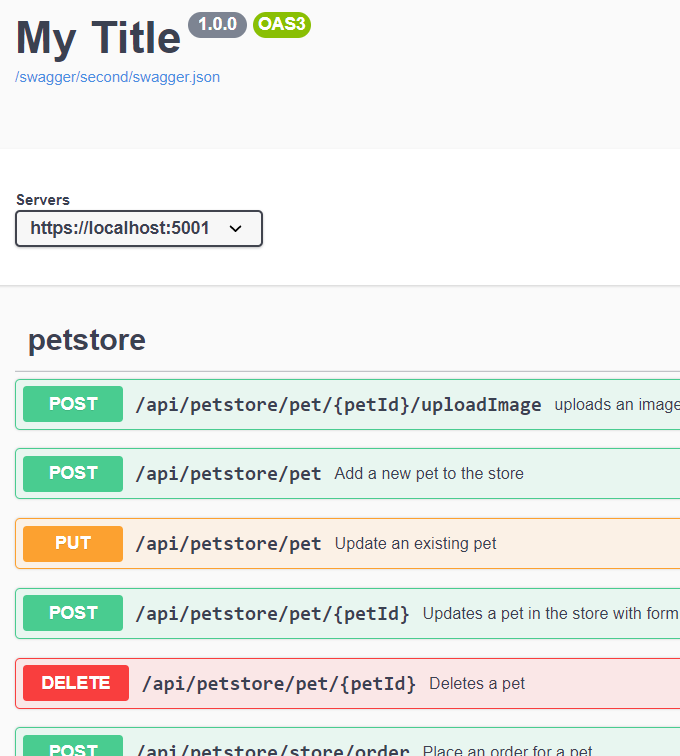Viewport: 680px width, 756px height.
Task: Click the 'Servers' label
Action: click(43, 200)
